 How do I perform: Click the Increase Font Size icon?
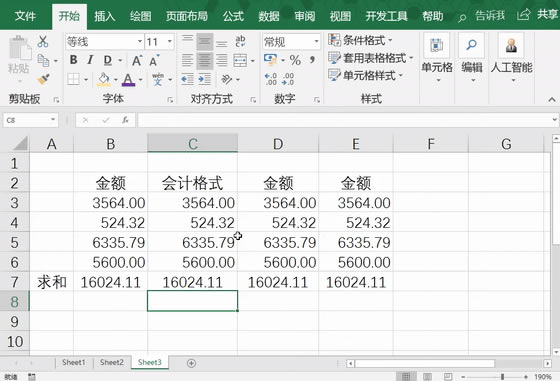point(137,60)
